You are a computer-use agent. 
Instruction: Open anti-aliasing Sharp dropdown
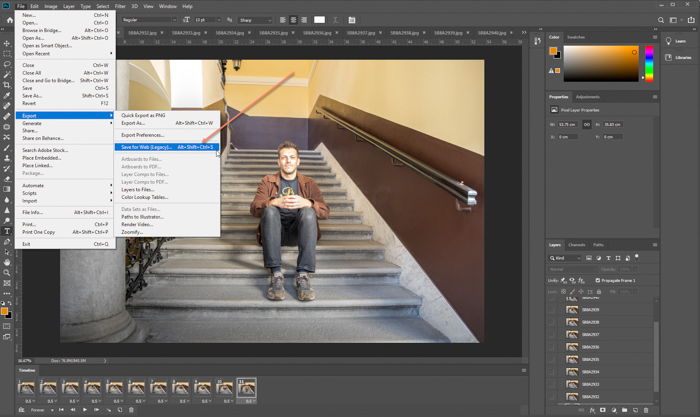point(255,19)
